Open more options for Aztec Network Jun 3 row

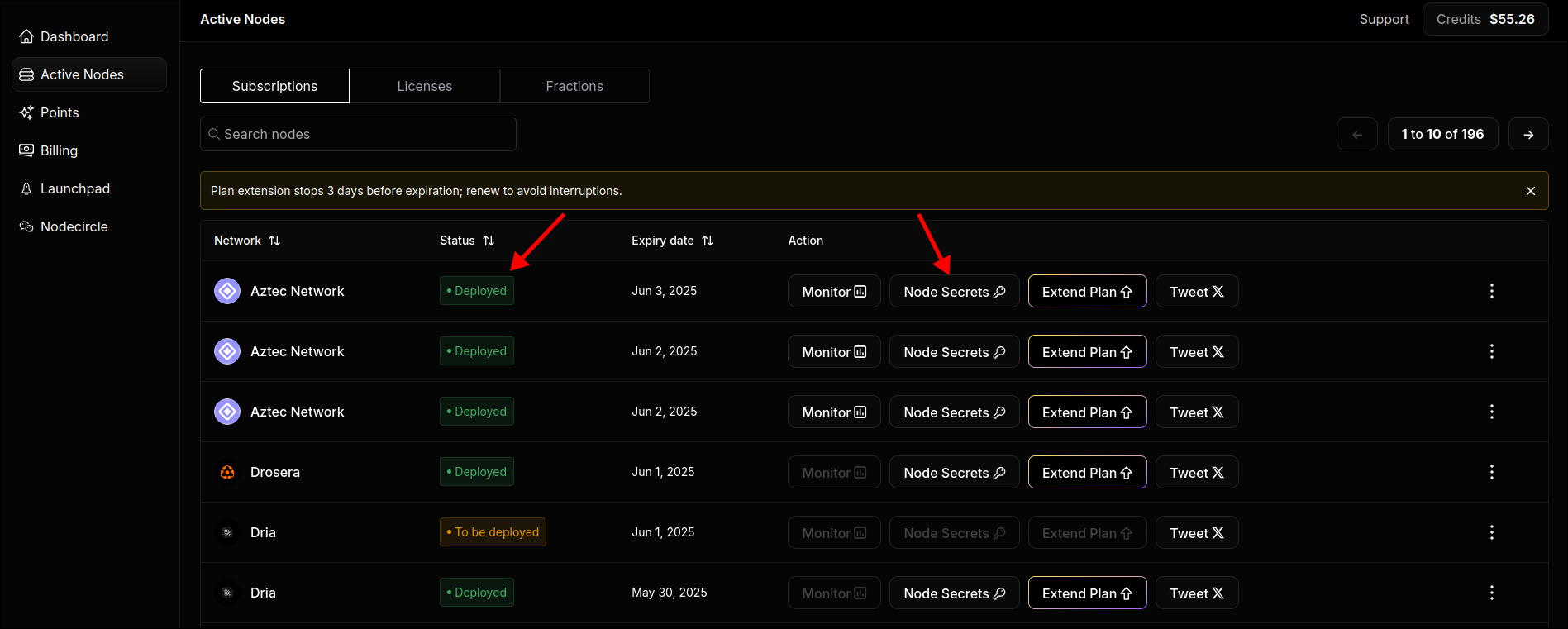coord(1492,291)
